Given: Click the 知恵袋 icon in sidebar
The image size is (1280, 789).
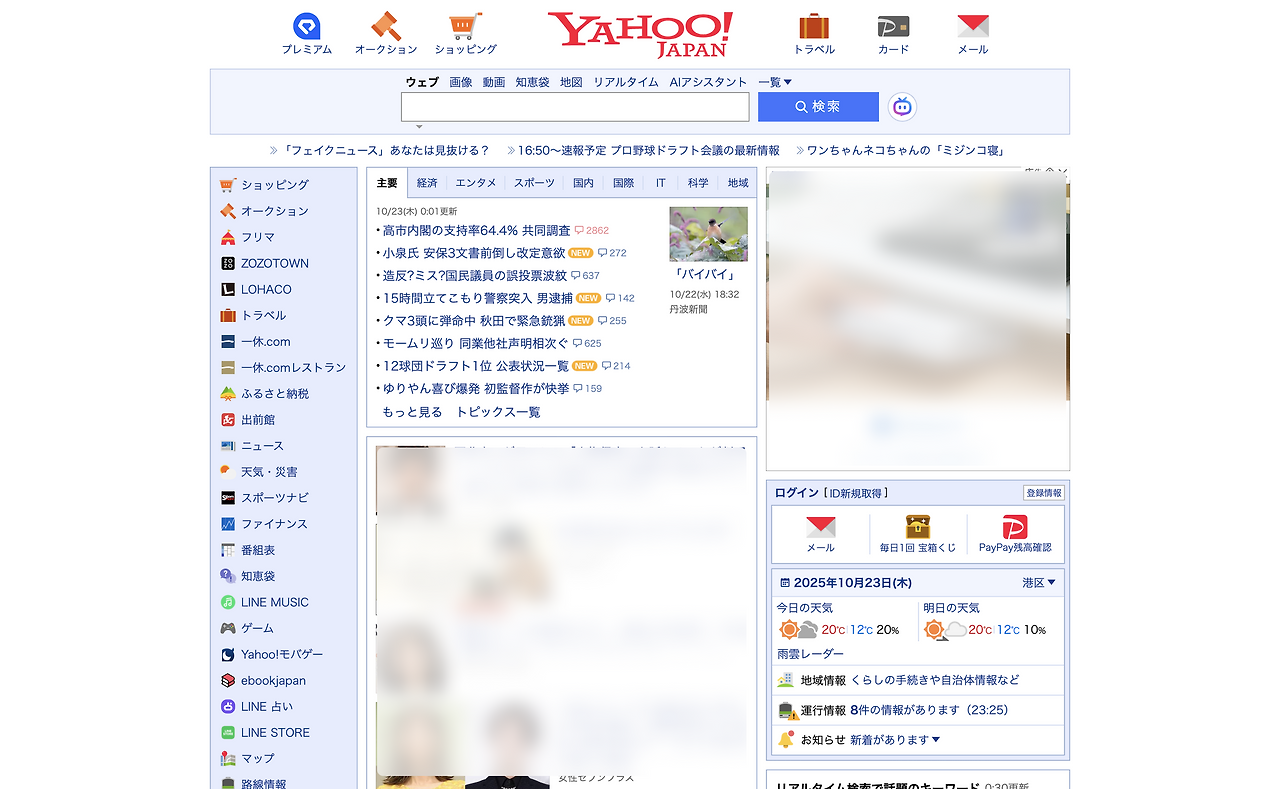Looking at the screenshot, I should (x=228, y=576).
